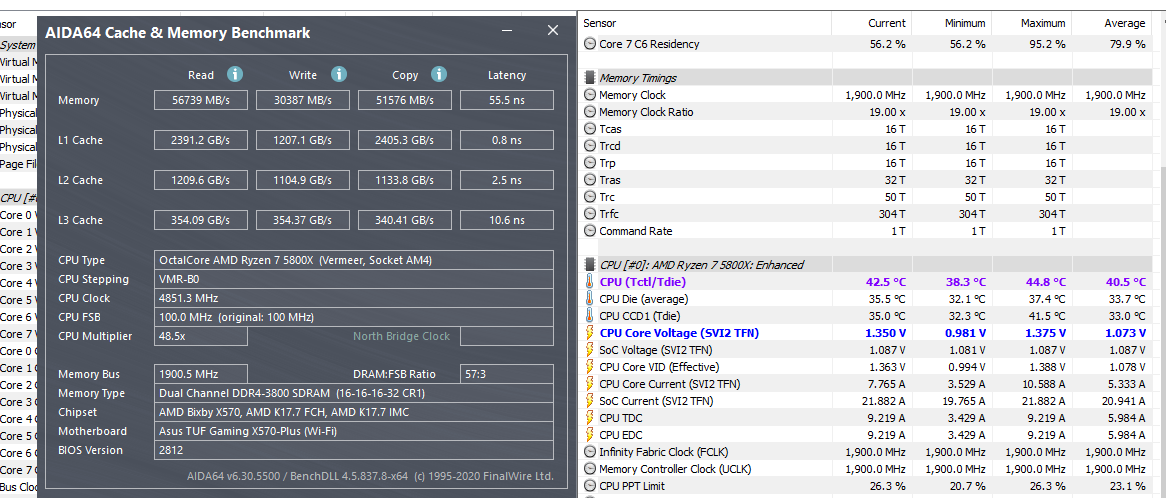
Task: Click the Motherboard field
Action: (x=354, y=431)
